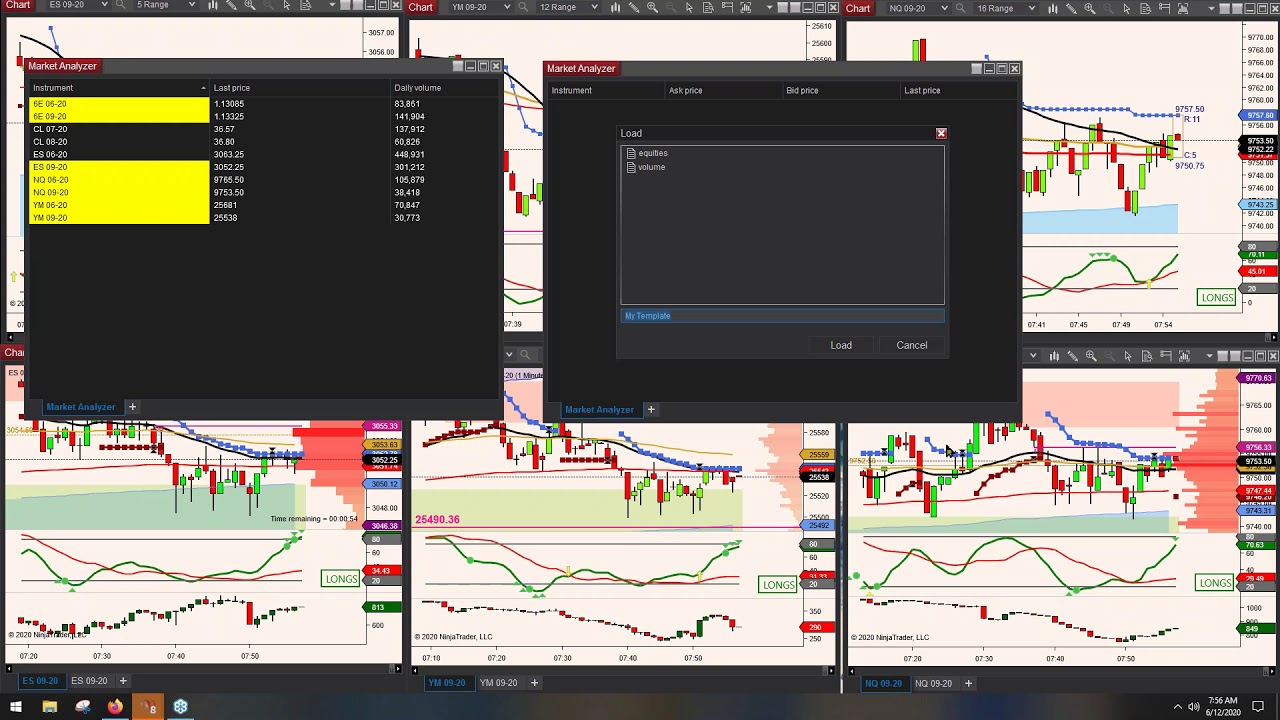
Task: Open bar style icon in NQ 16 Range chart
Action: (1053, 8)
